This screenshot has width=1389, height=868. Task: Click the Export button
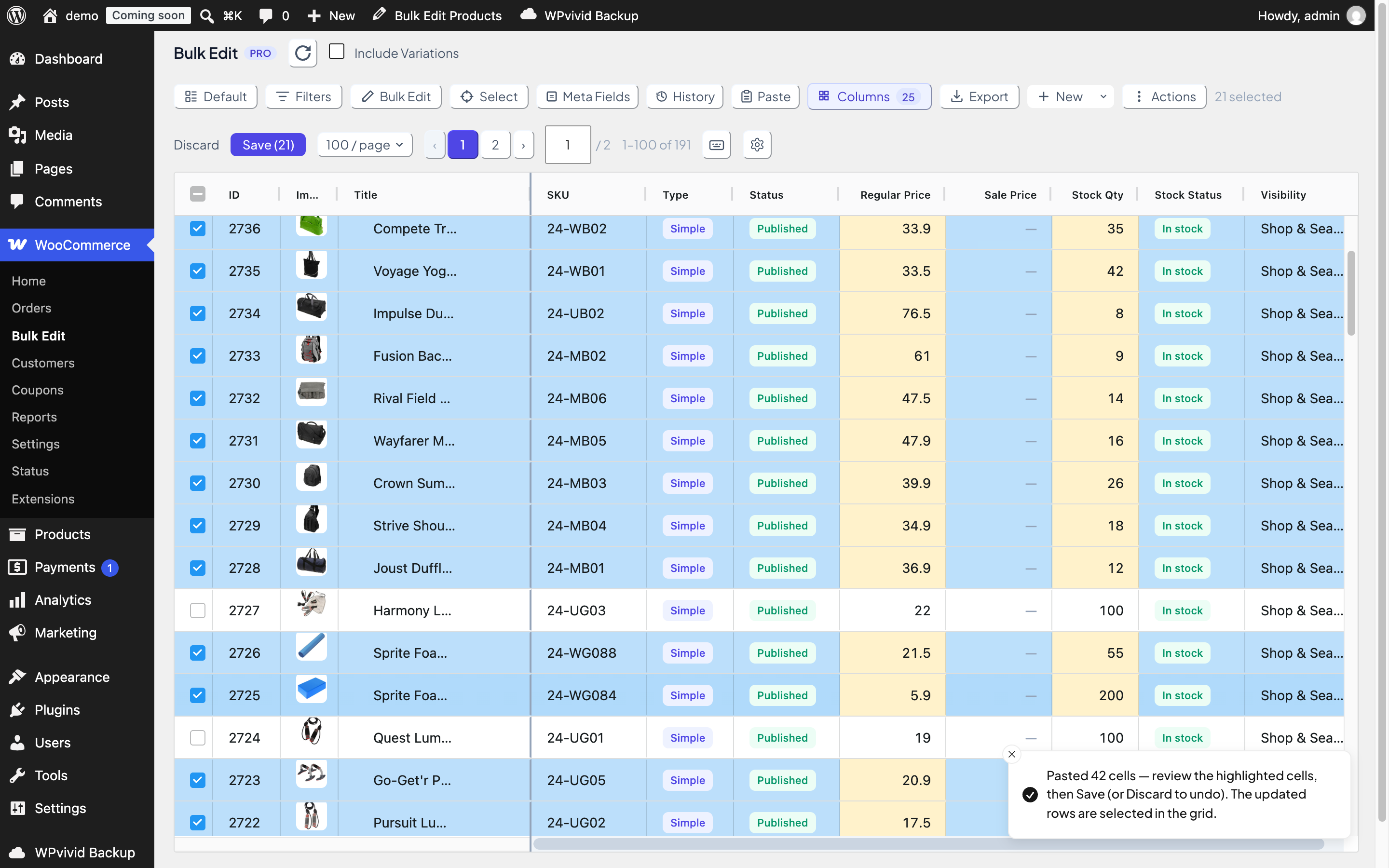pos(979,96)
